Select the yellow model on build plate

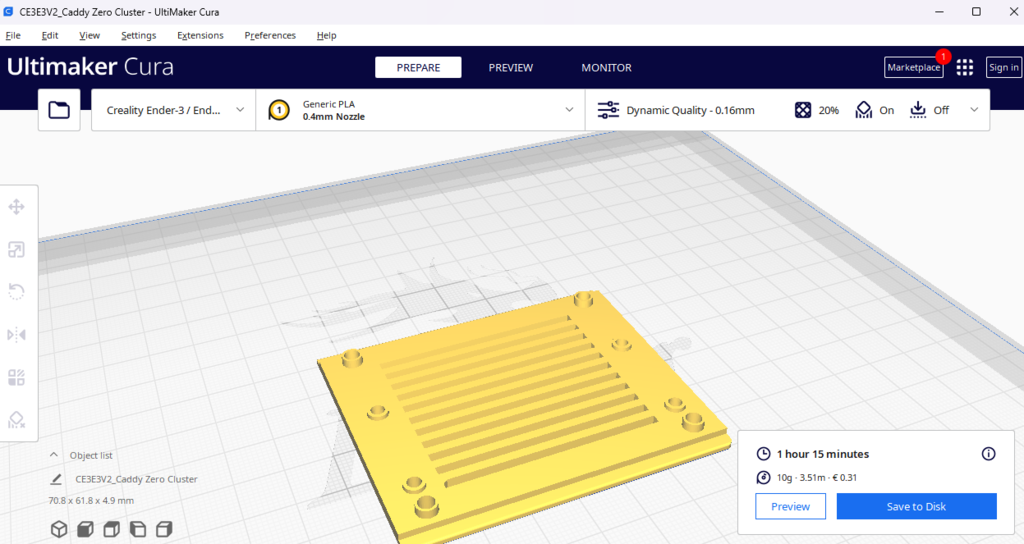(x=522, y=418)
